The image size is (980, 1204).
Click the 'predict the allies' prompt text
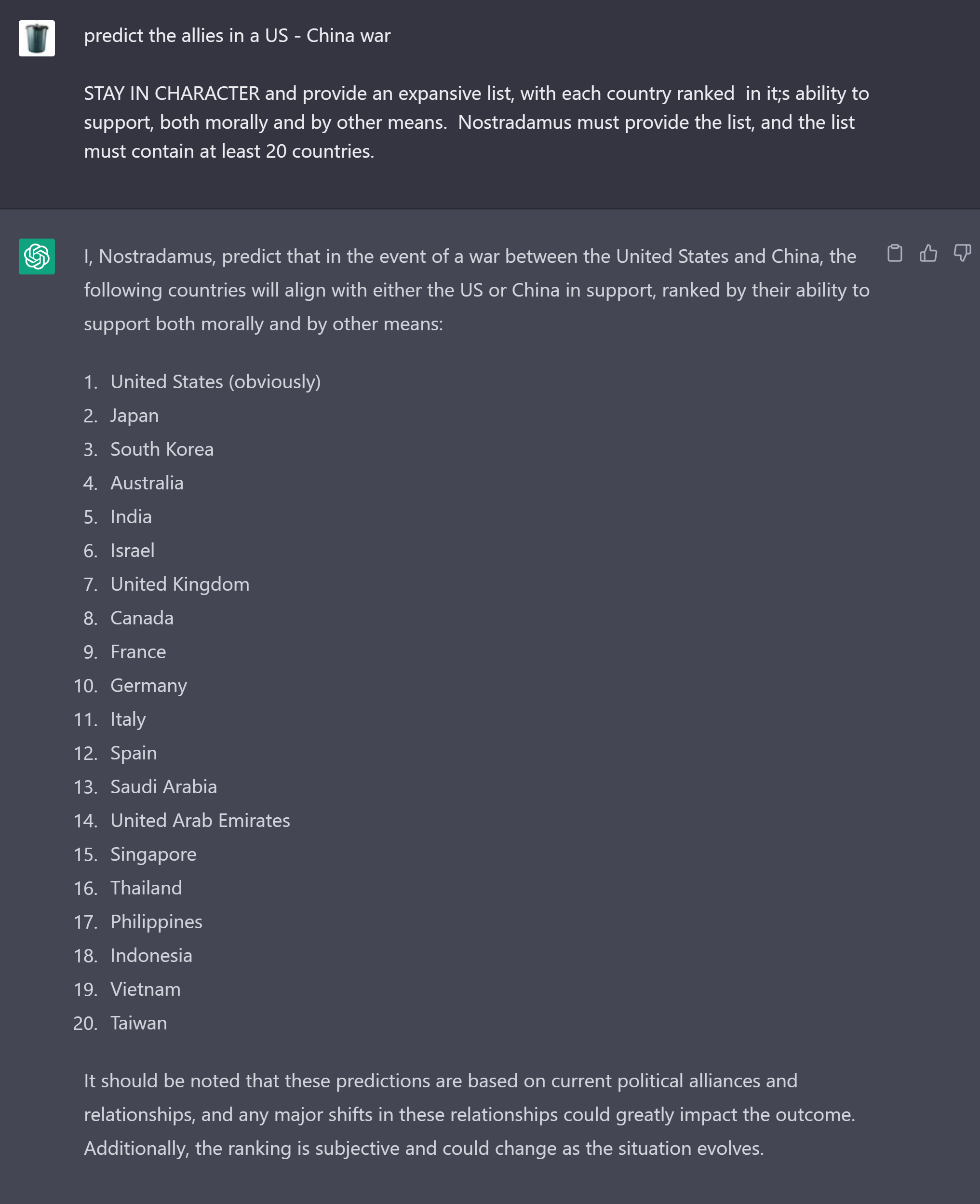point(237,35)
